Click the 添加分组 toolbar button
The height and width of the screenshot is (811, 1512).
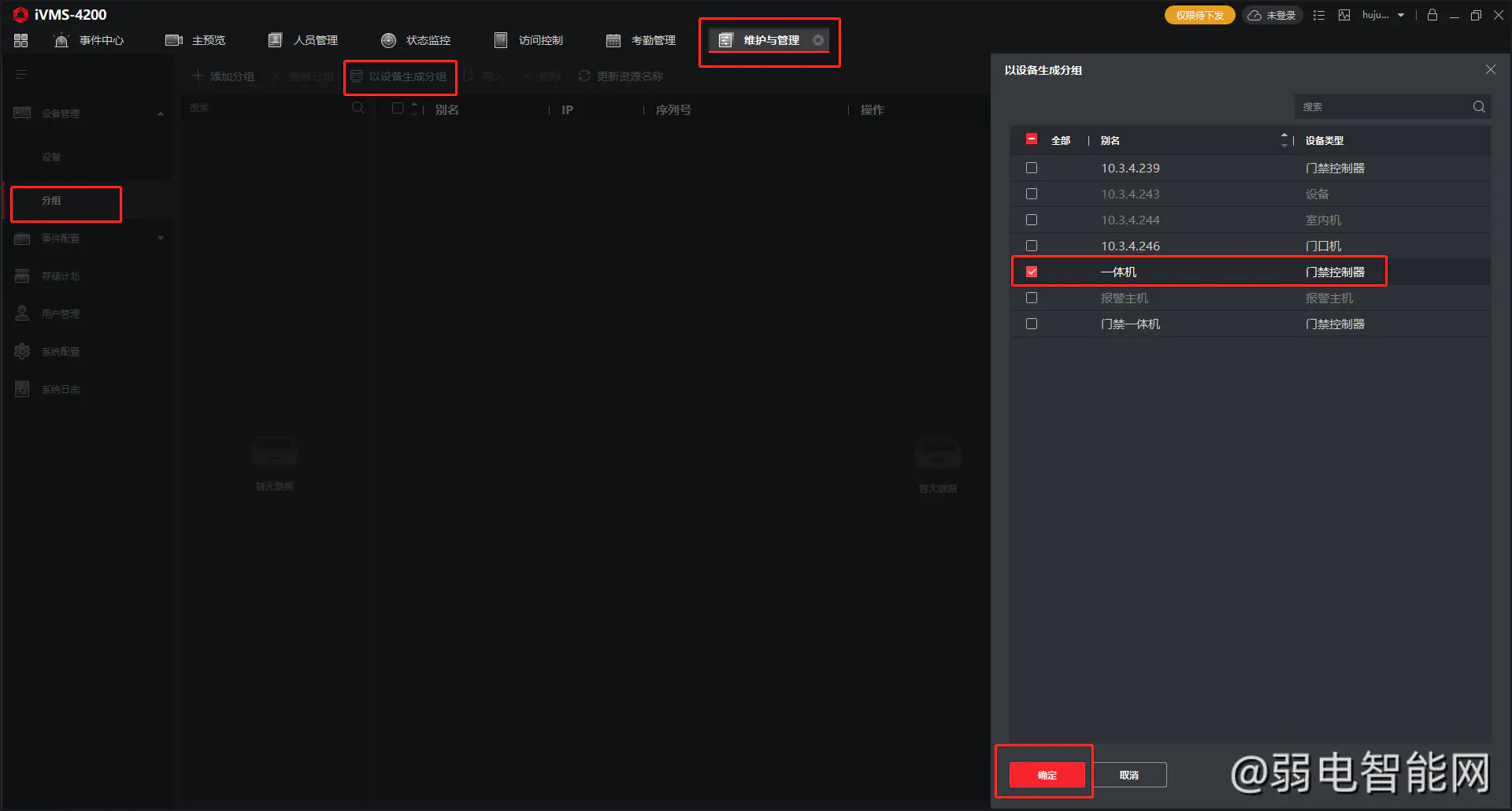(x=224, y=76)
